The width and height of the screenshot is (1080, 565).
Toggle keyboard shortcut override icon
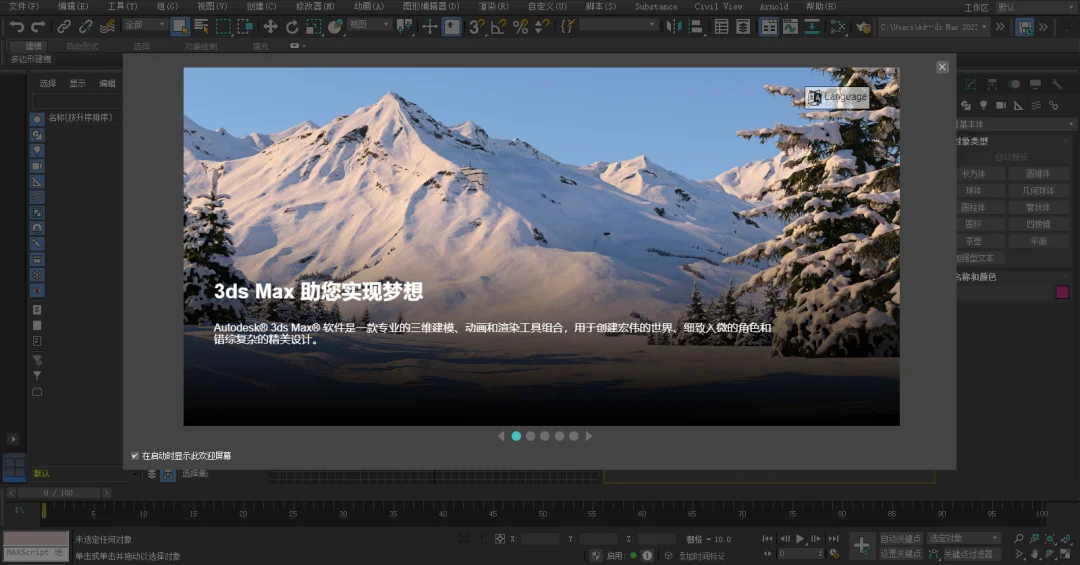[x=452, y=27]
